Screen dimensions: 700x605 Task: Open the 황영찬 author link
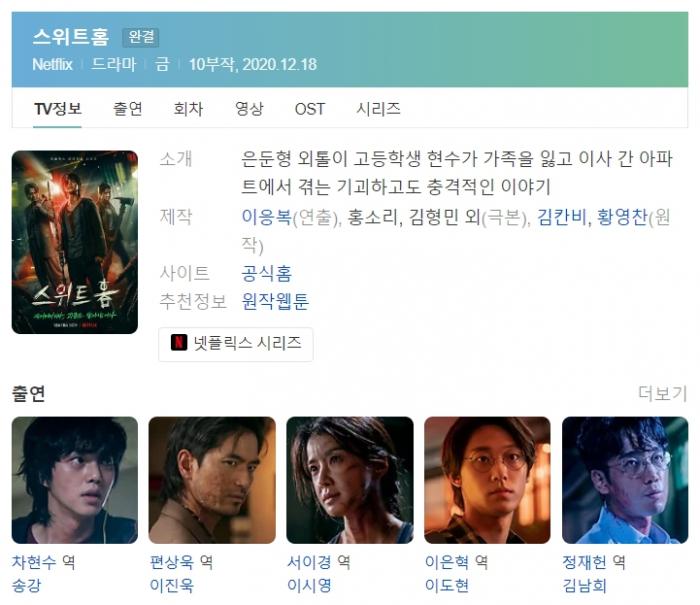(x=622, y=217)
